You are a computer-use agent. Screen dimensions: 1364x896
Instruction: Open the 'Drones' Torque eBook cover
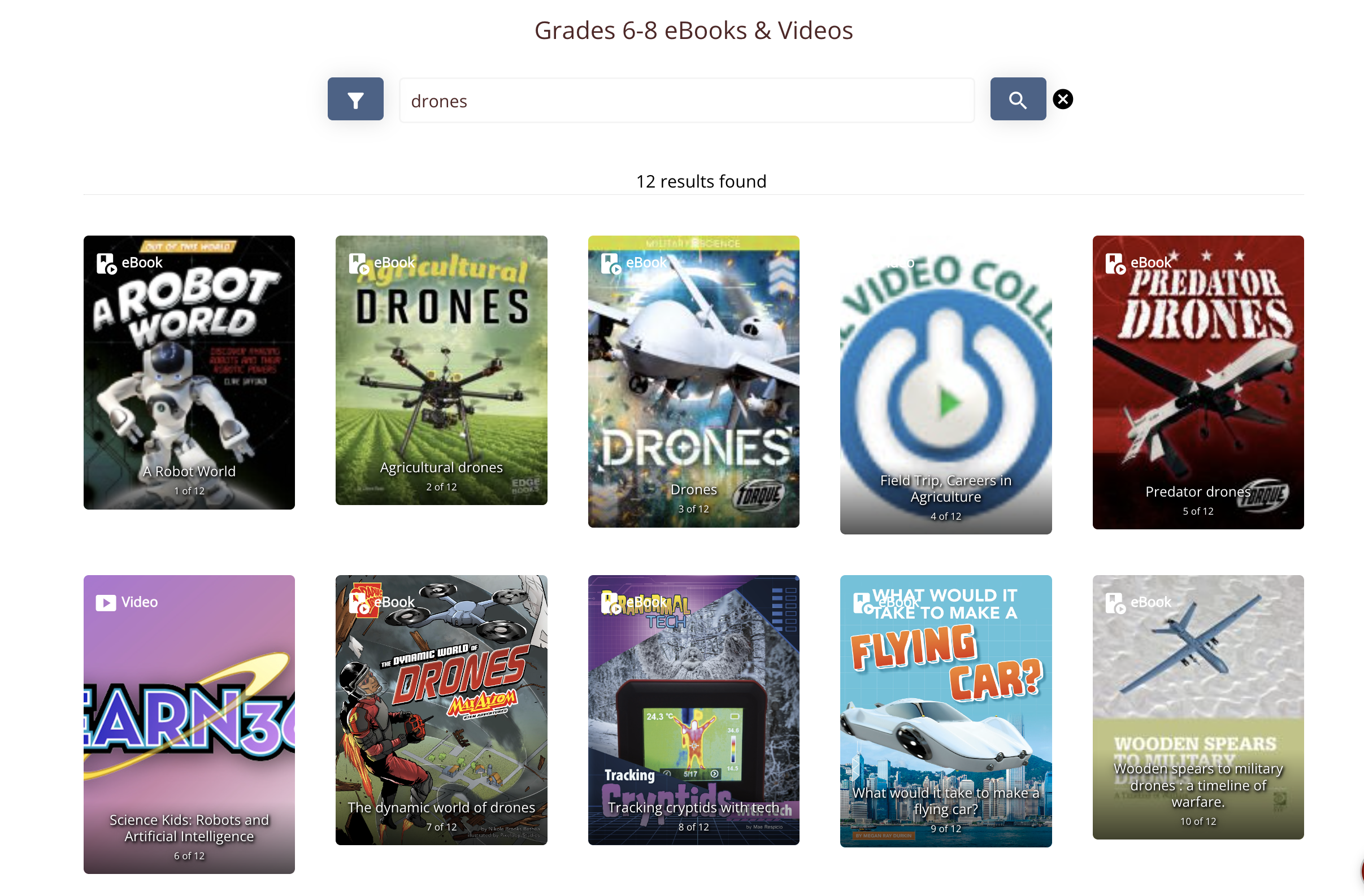(693, 381)
